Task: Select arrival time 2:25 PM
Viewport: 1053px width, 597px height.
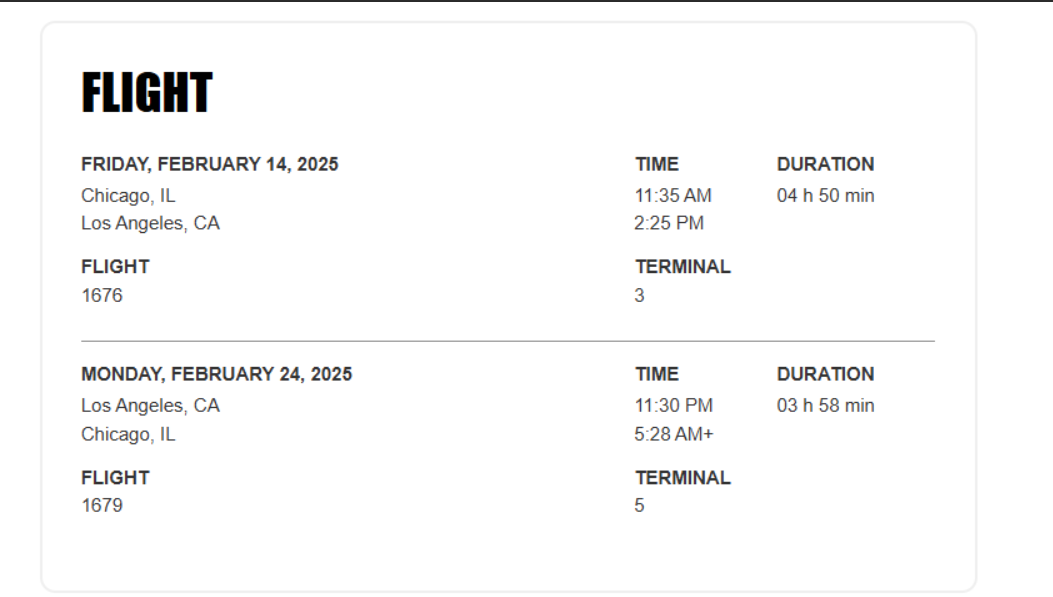Action: 669,223
